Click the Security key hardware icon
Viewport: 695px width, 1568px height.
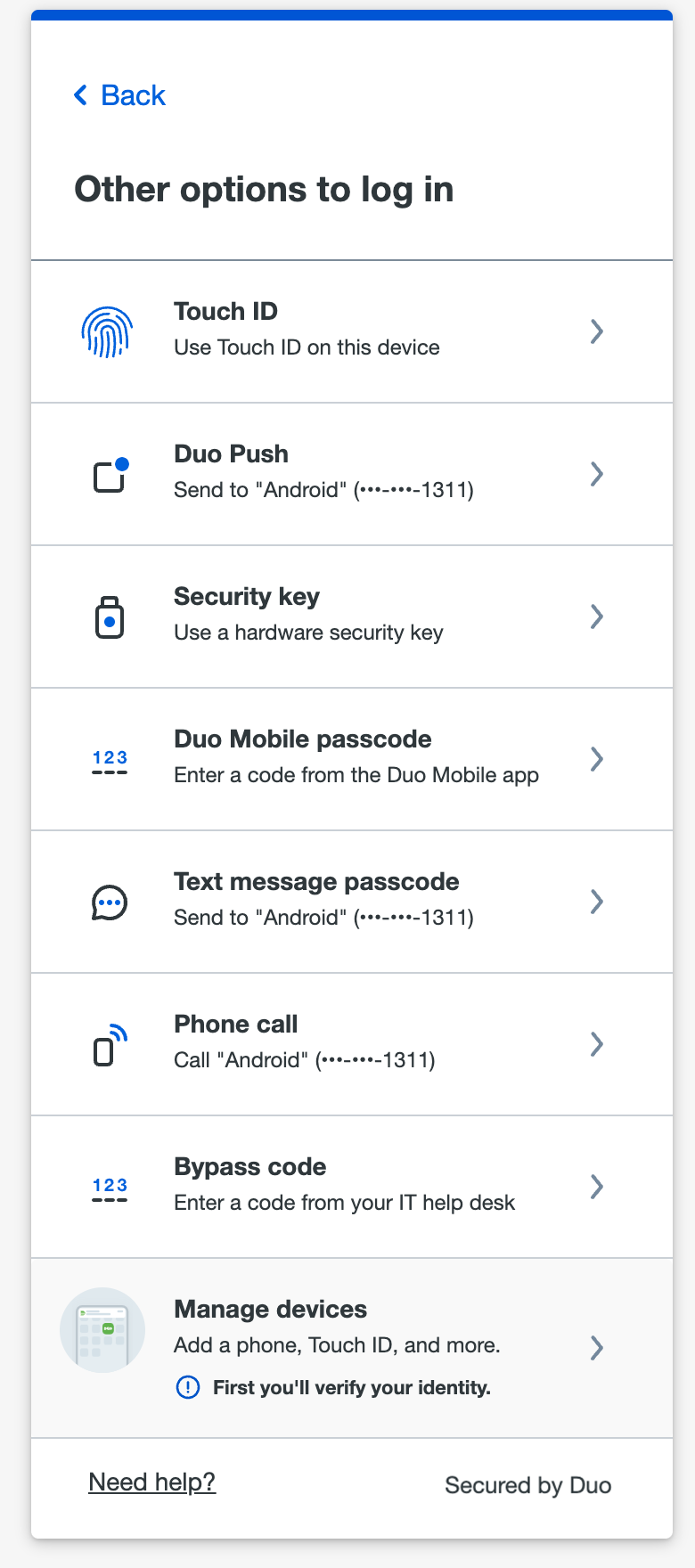(110, 616)
